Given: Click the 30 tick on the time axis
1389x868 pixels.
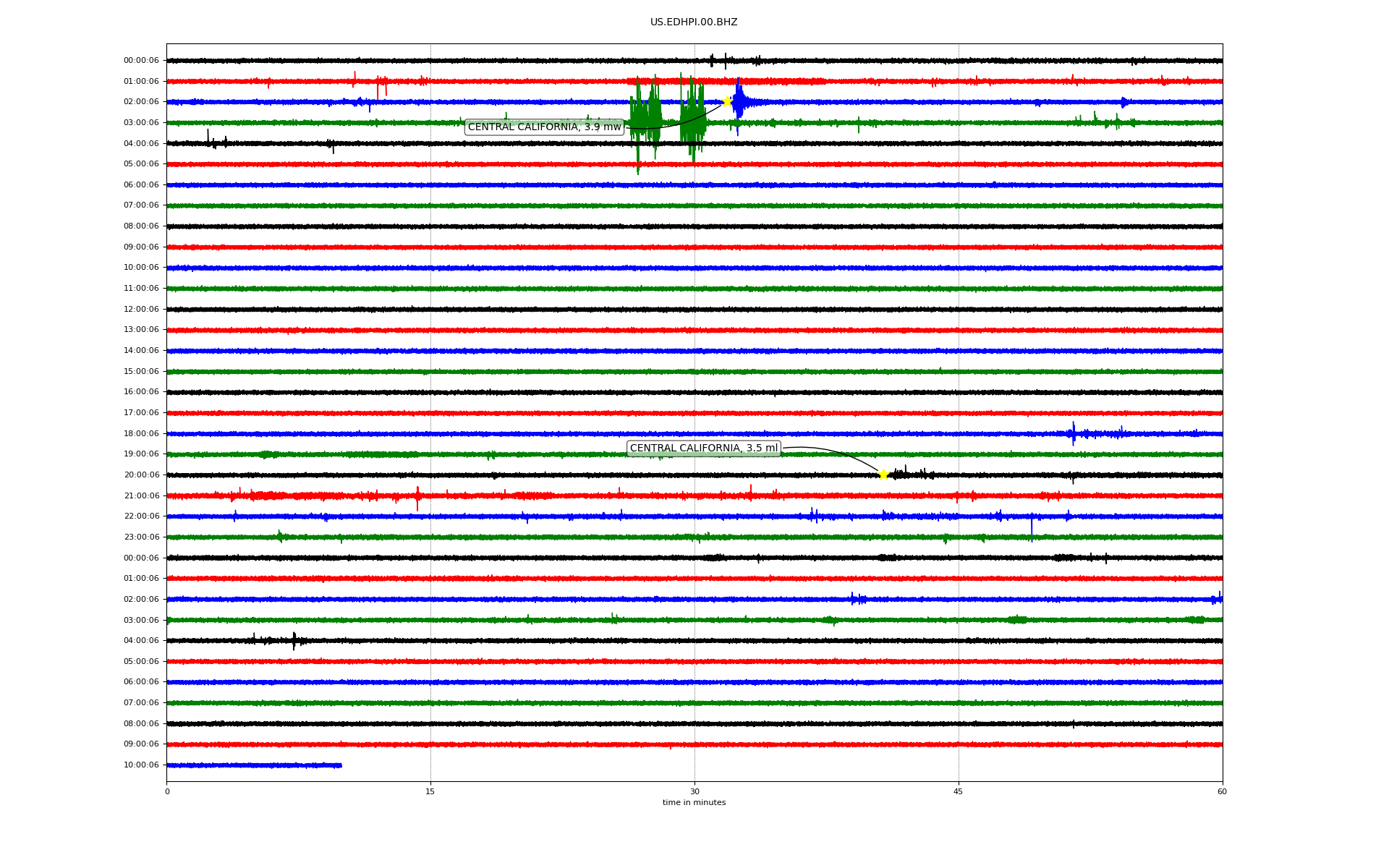Looking at the screenshot, I should (694, 791).
